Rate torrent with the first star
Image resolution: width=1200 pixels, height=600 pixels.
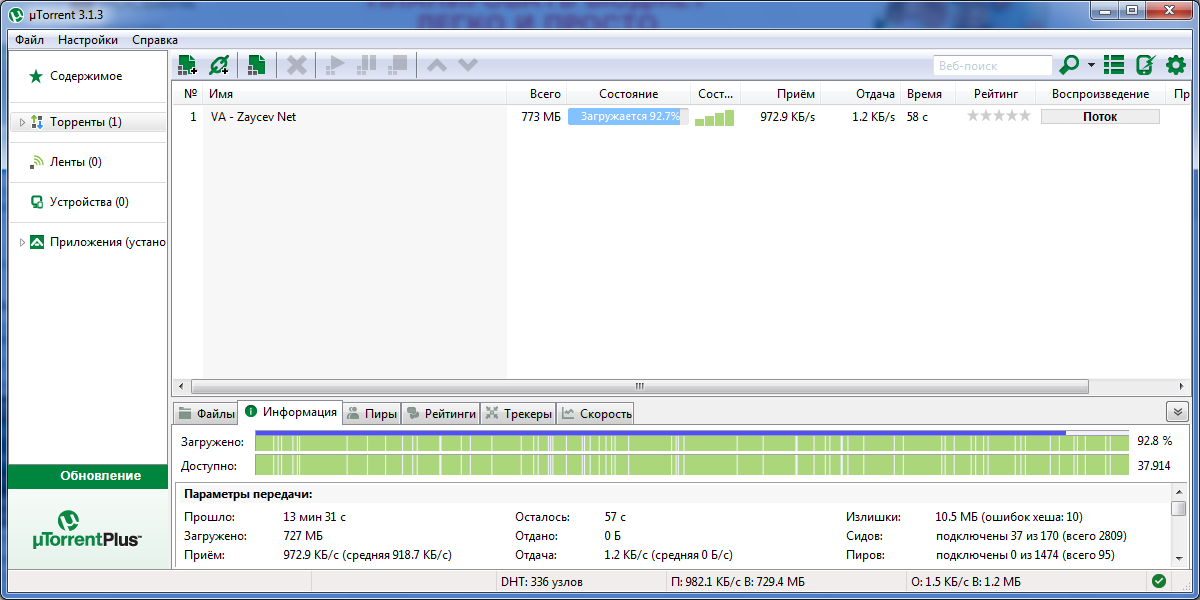[x=973, y=116]
